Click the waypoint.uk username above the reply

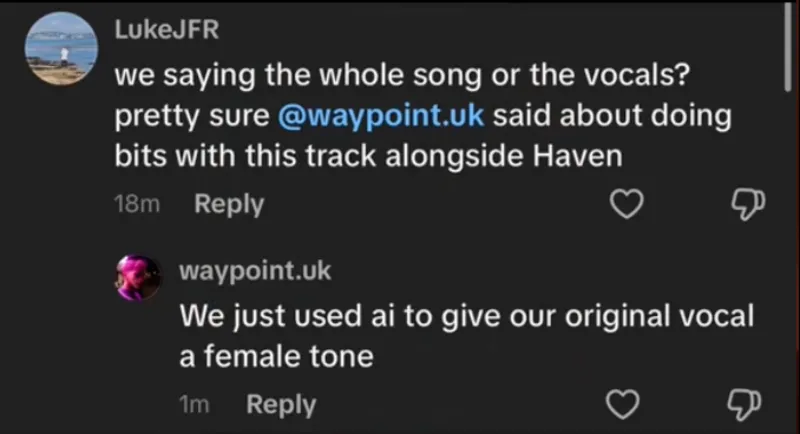240,272
